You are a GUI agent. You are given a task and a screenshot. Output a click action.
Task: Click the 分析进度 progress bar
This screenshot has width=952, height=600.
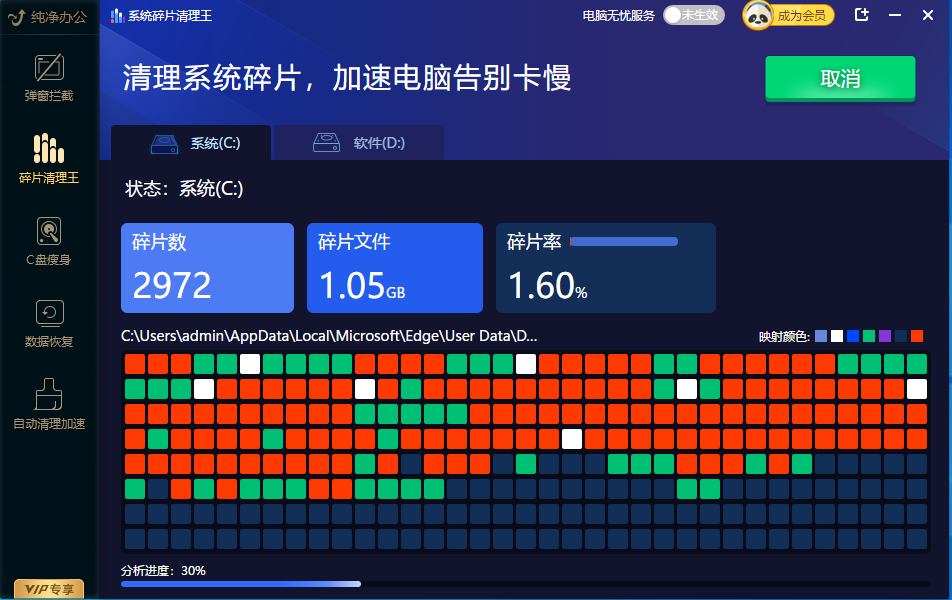(524, 583)
